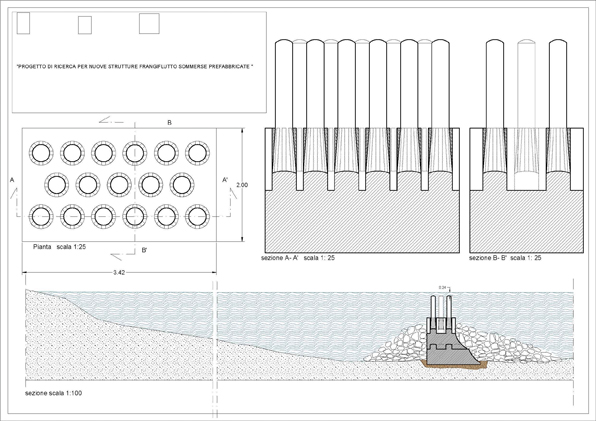Click the "PROGETTO DI RICERCA" title text
Image resolution: width=596 pixels, height=421 pixels.
point(135,66)
